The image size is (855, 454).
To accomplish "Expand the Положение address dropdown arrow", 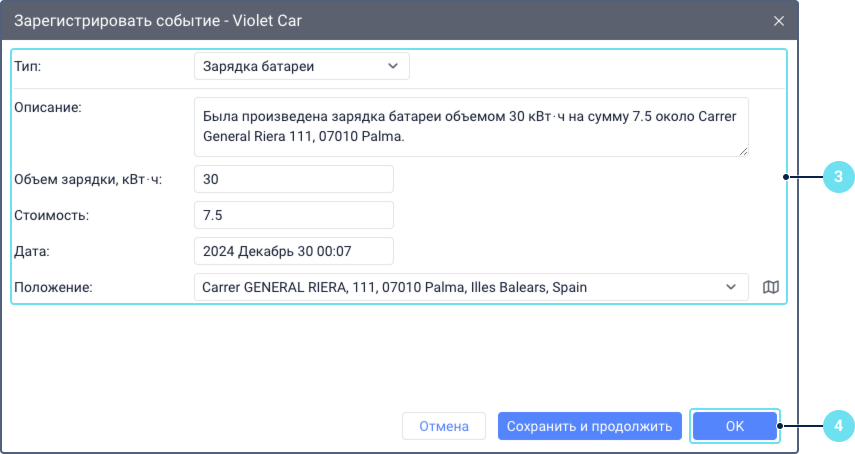I will pyautogui.click(x=730, y=287).
